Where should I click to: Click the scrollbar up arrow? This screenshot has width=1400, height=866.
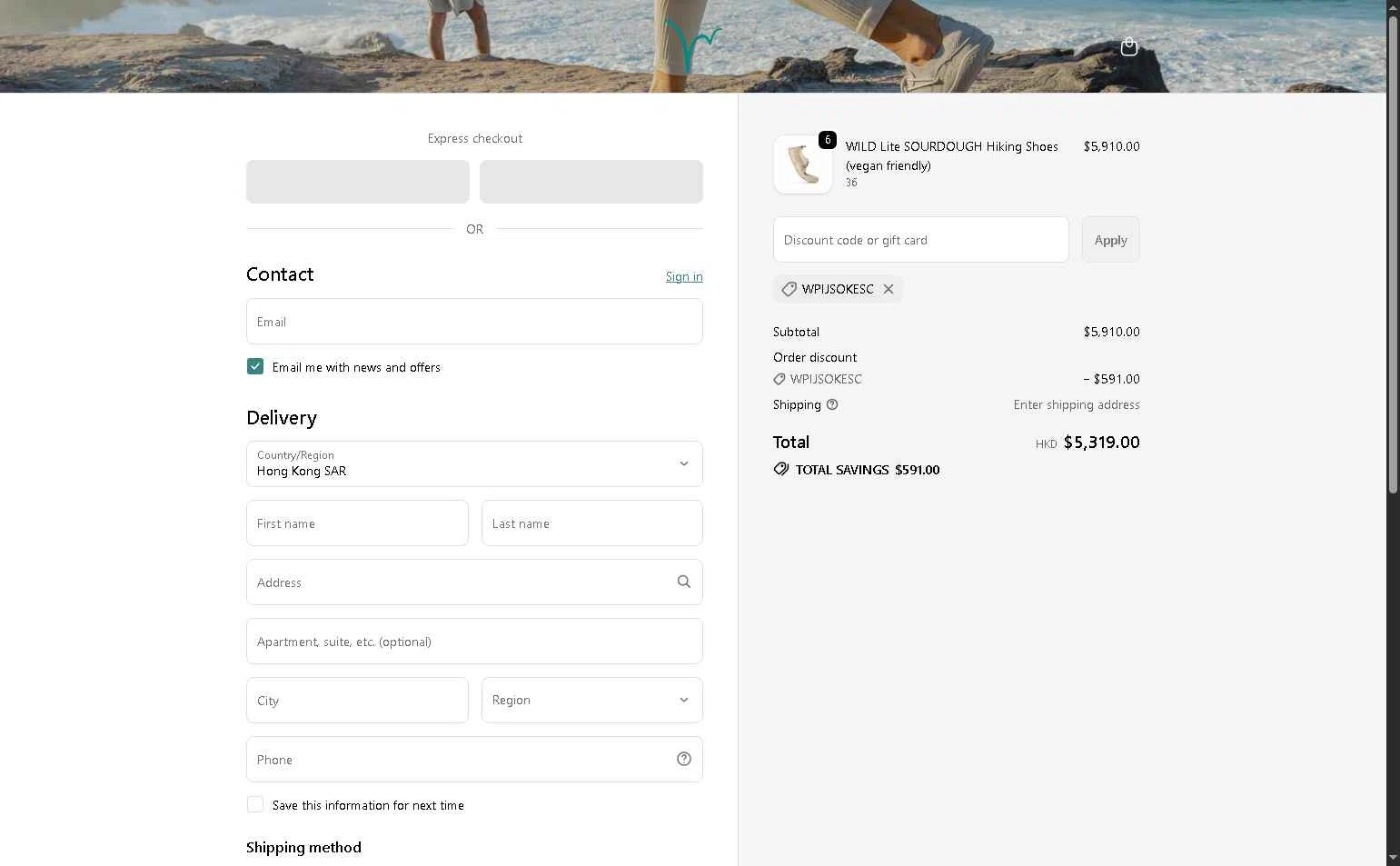[x=1393, y=7]
